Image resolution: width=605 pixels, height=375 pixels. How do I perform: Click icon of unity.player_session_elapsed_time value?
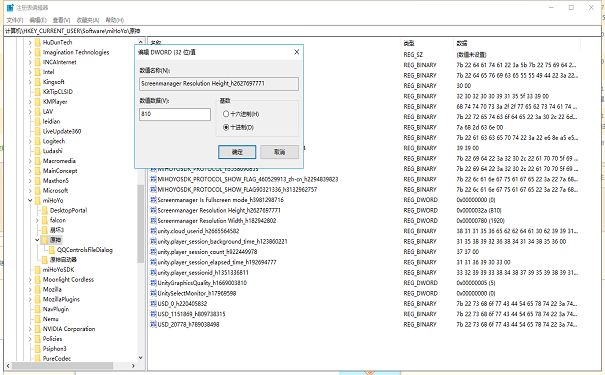[x=153, y=262]
